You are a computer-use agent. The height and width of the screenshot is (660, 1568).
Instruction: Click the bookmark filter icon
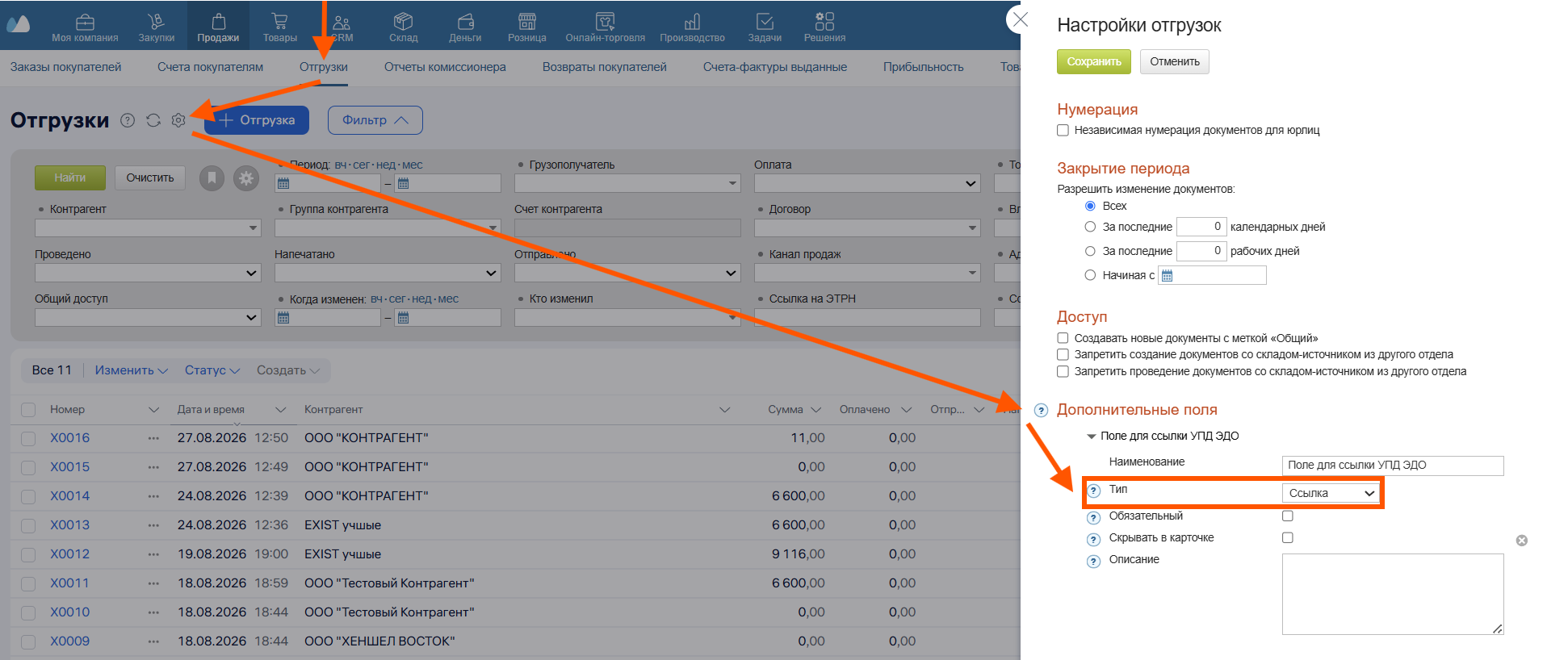pyautogui.click(x=212, y=178)
